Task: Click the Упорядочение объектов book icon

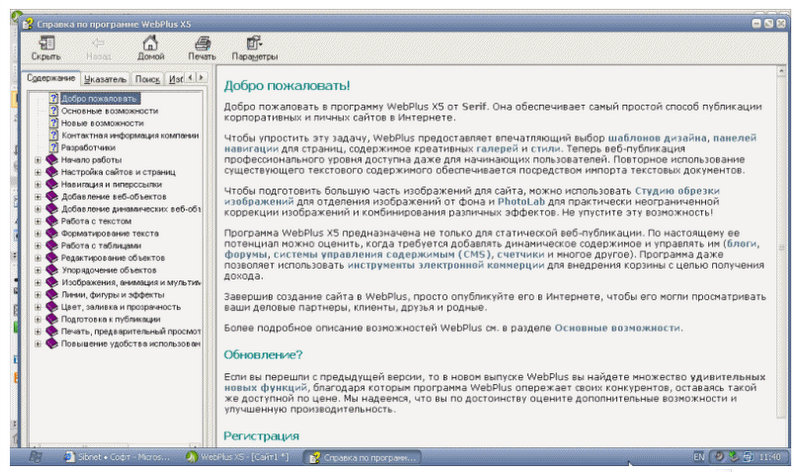Action: (x=52, y=269)
